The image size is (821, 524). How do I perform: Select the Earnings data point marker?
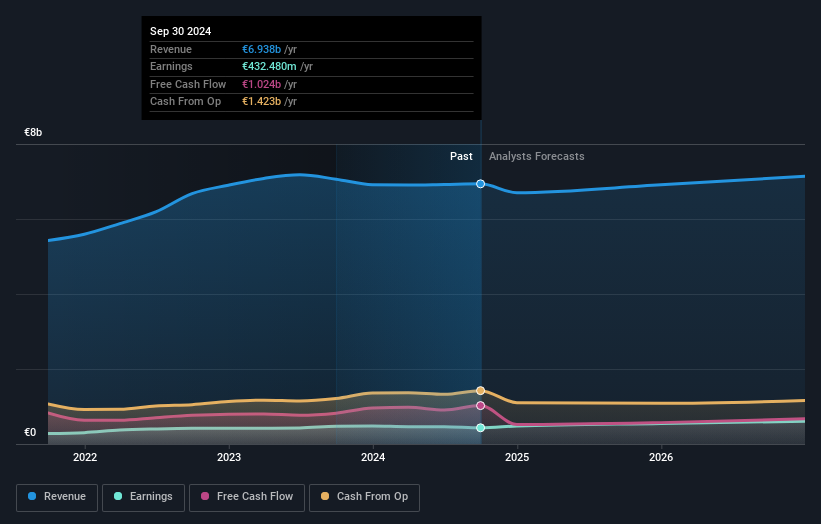(x=481, y=428)
